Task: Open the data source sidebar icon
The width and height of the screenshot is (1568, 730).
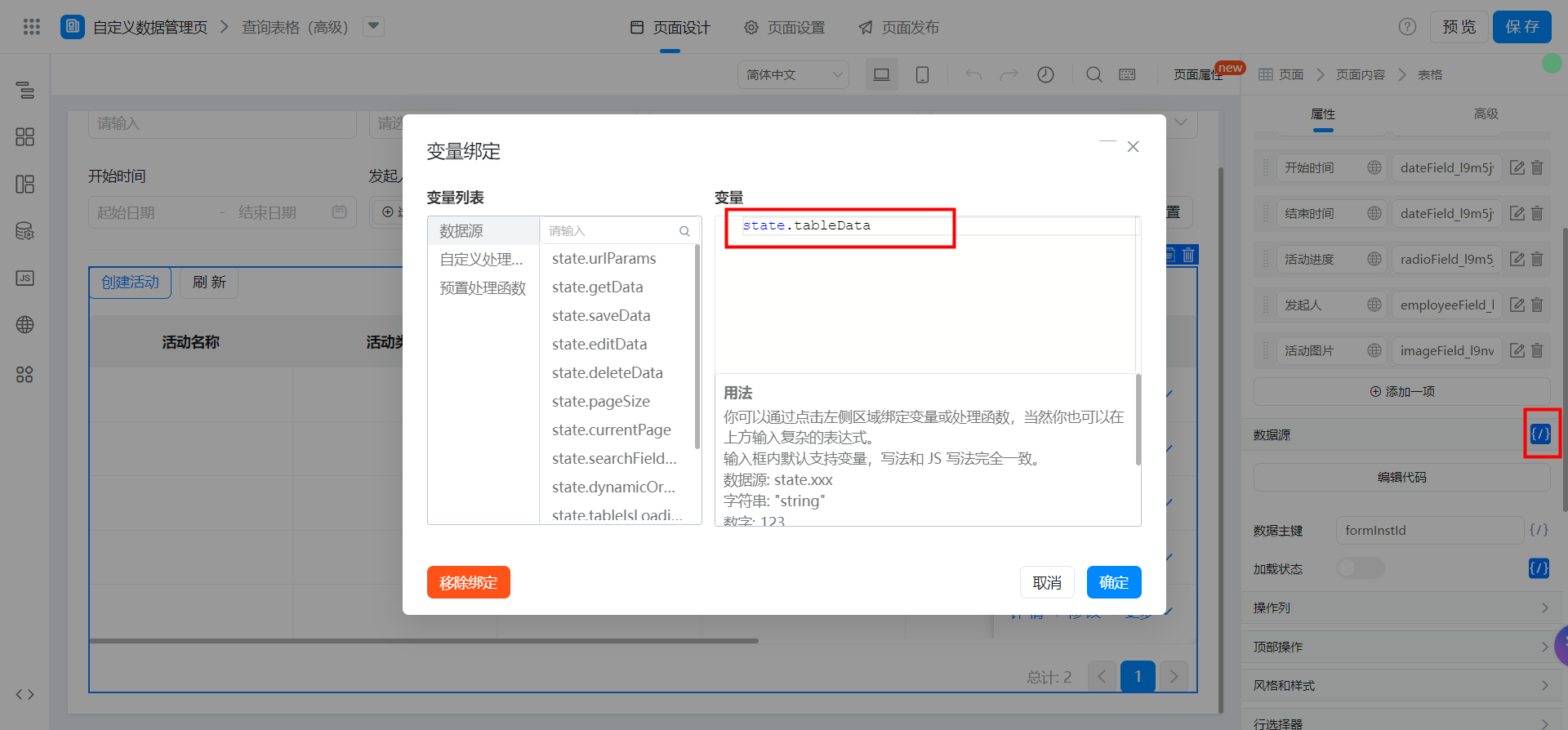Action: point(24,231)
